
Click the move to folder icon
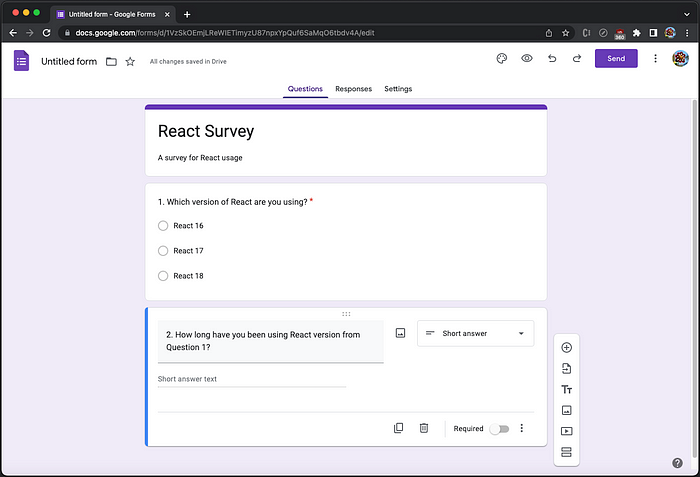111,62
